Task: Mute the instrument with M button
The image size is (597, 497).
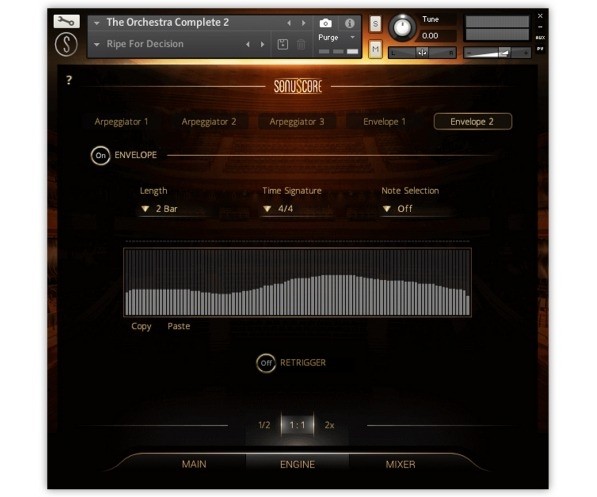Action: 375,49
